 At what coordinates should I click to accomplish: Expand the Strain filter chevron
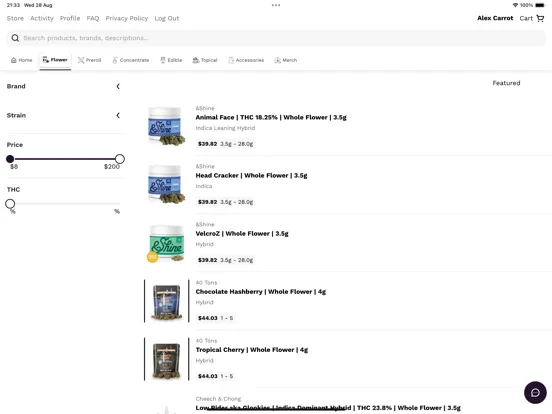(x=118, y=115)
